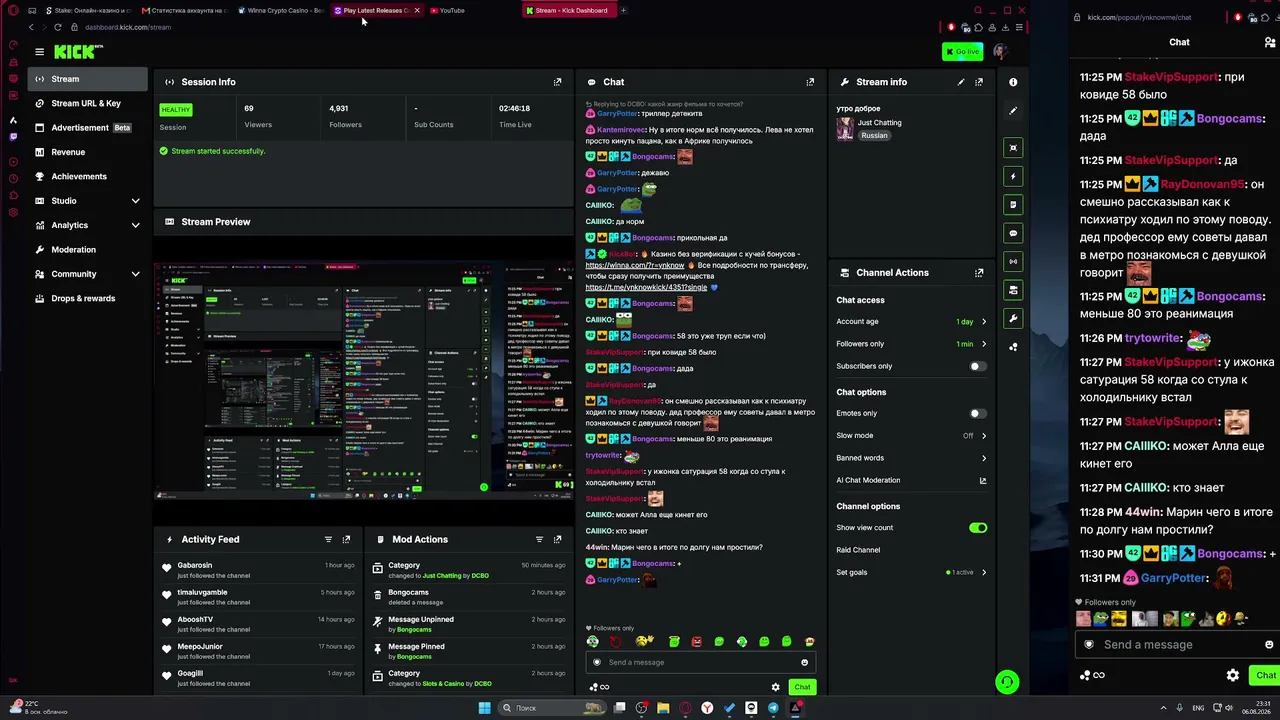Open Moderation page in sidebar

coord(87,250)
